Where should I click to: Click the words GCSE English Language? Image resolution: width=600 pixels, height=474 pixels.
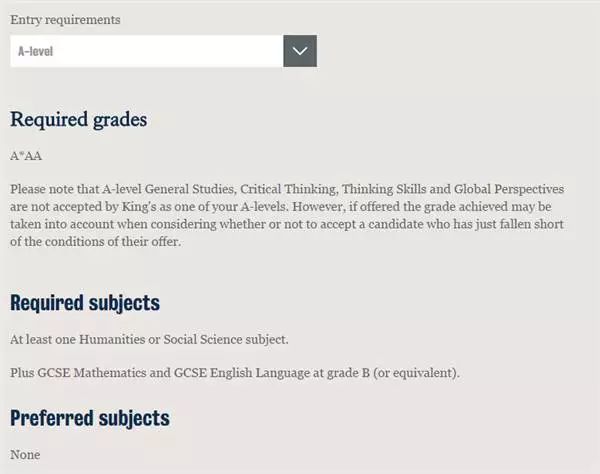[242, 373]
